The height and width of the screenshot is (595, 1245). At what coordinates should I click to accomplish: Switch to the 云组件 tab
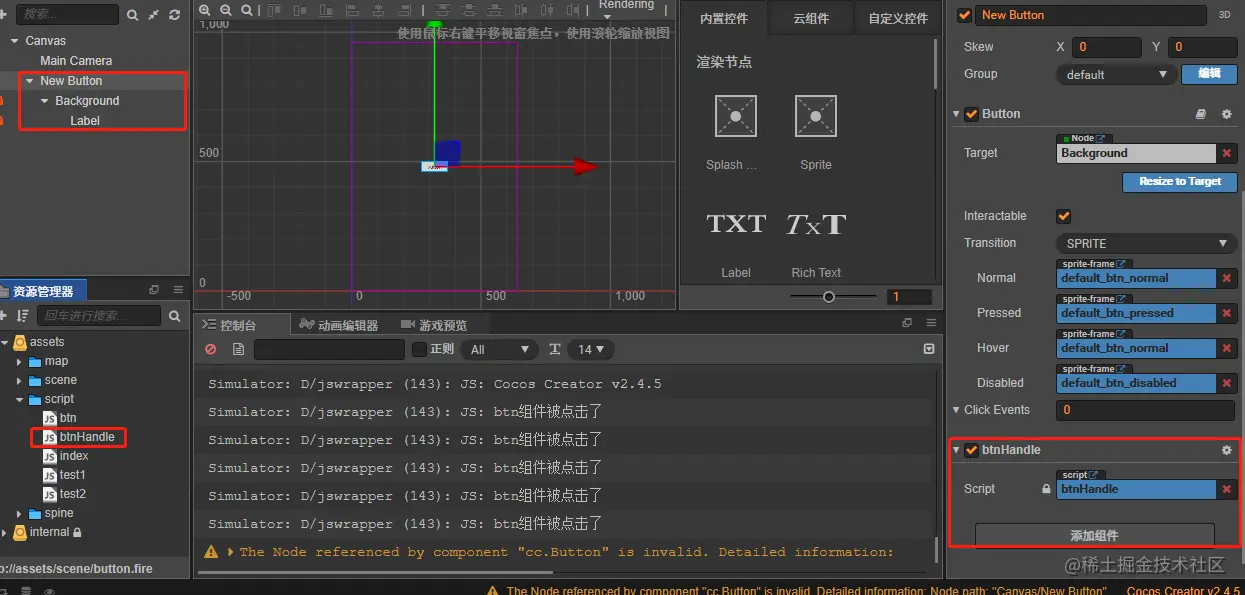tap(811, 18)
